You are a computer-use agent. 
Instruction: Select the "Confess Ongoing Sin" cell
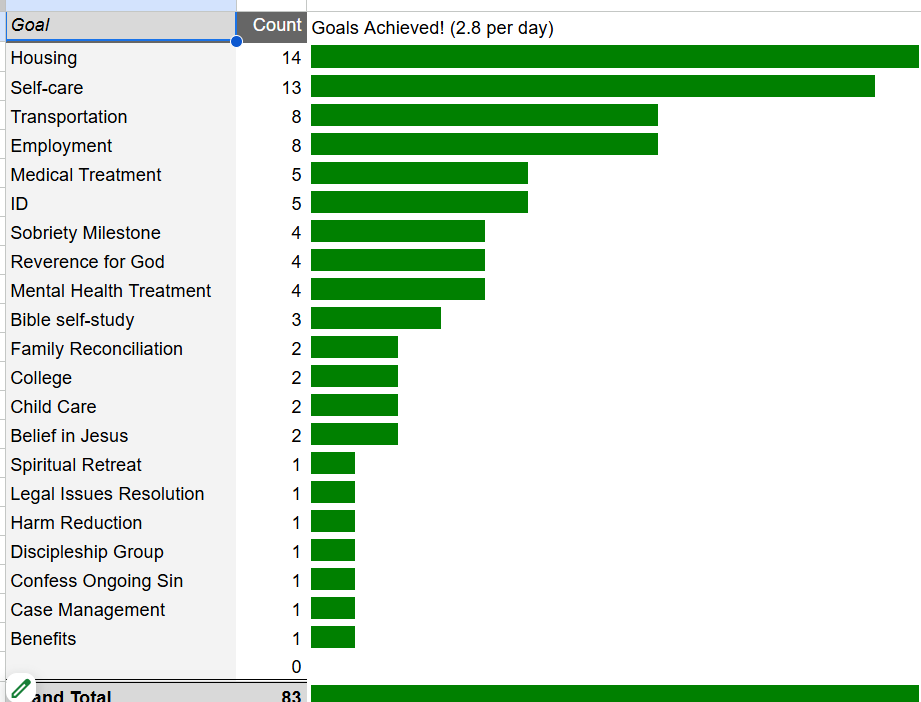121,580
